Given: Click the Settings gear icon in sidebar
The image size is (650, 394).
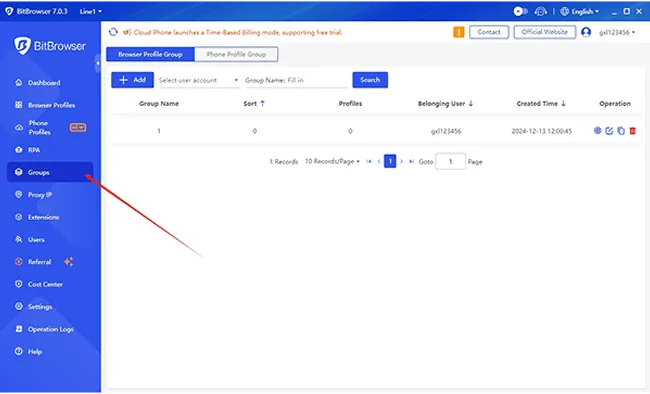Looking at the screenshot, I should click(x=19, y=306).
